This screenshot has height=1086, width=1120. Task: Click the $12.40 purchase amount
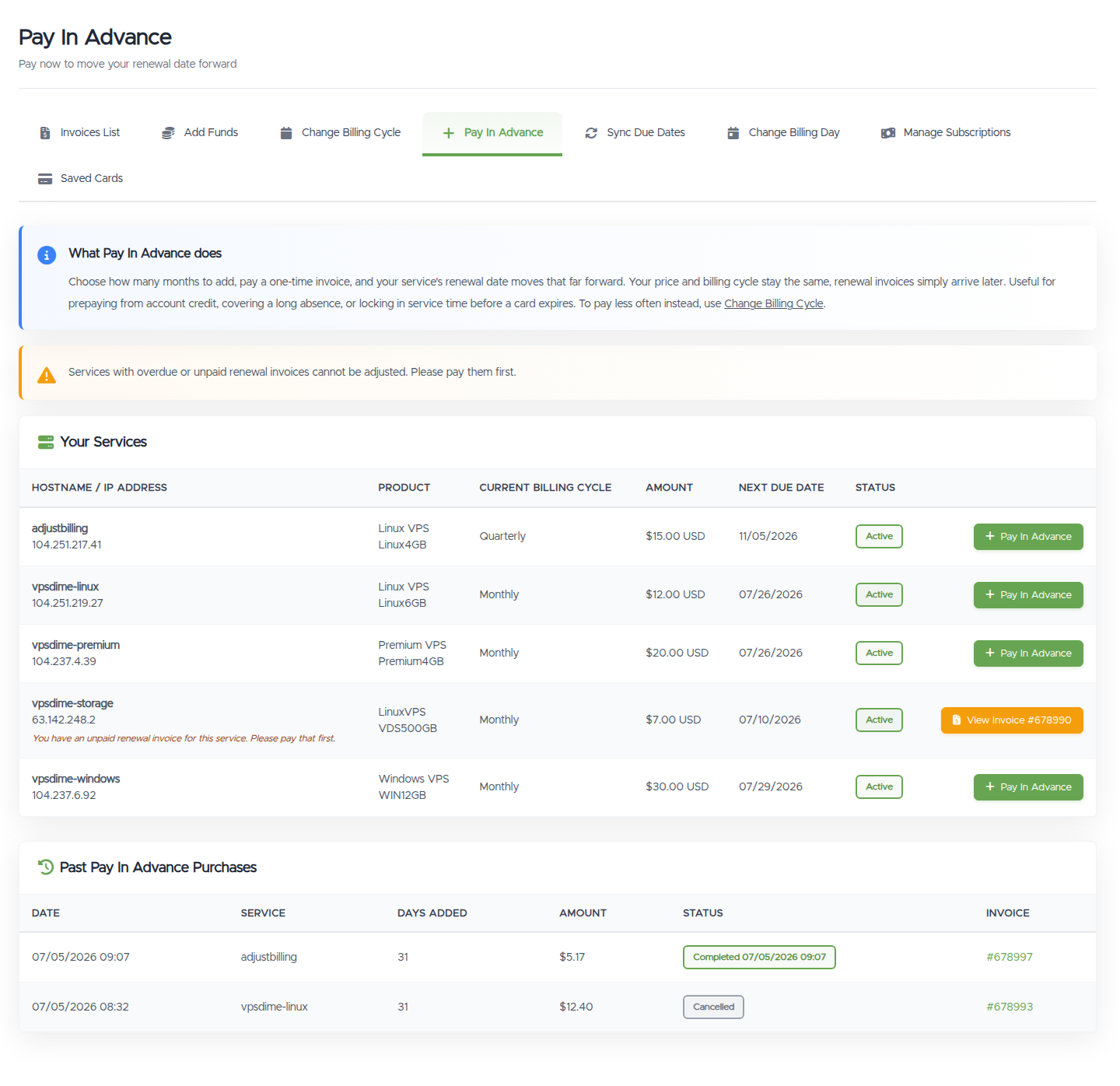[x=576, y=1007]
